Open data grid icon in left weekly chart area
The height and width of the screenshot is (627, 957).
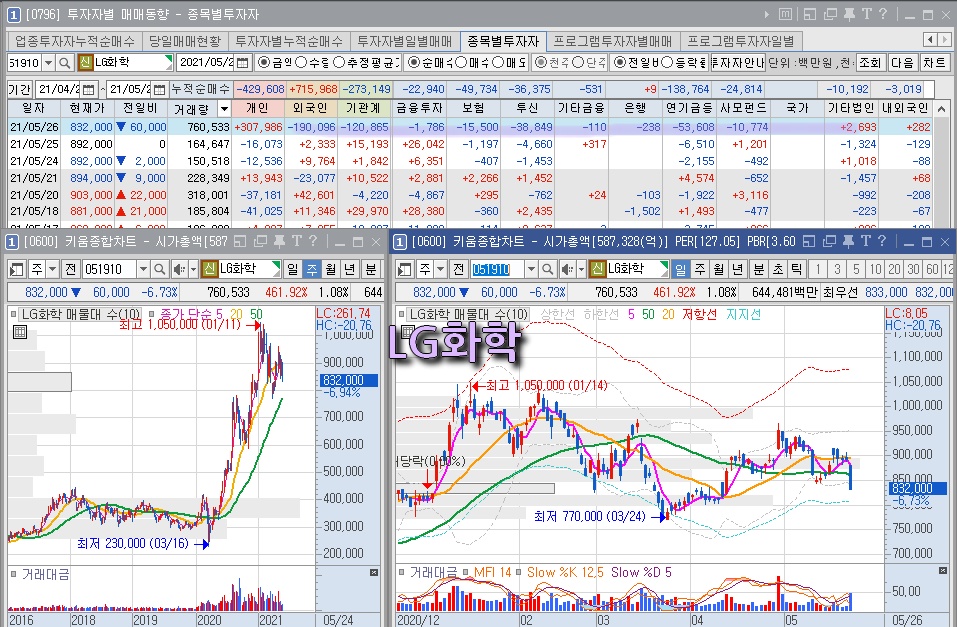click(20, 332)
